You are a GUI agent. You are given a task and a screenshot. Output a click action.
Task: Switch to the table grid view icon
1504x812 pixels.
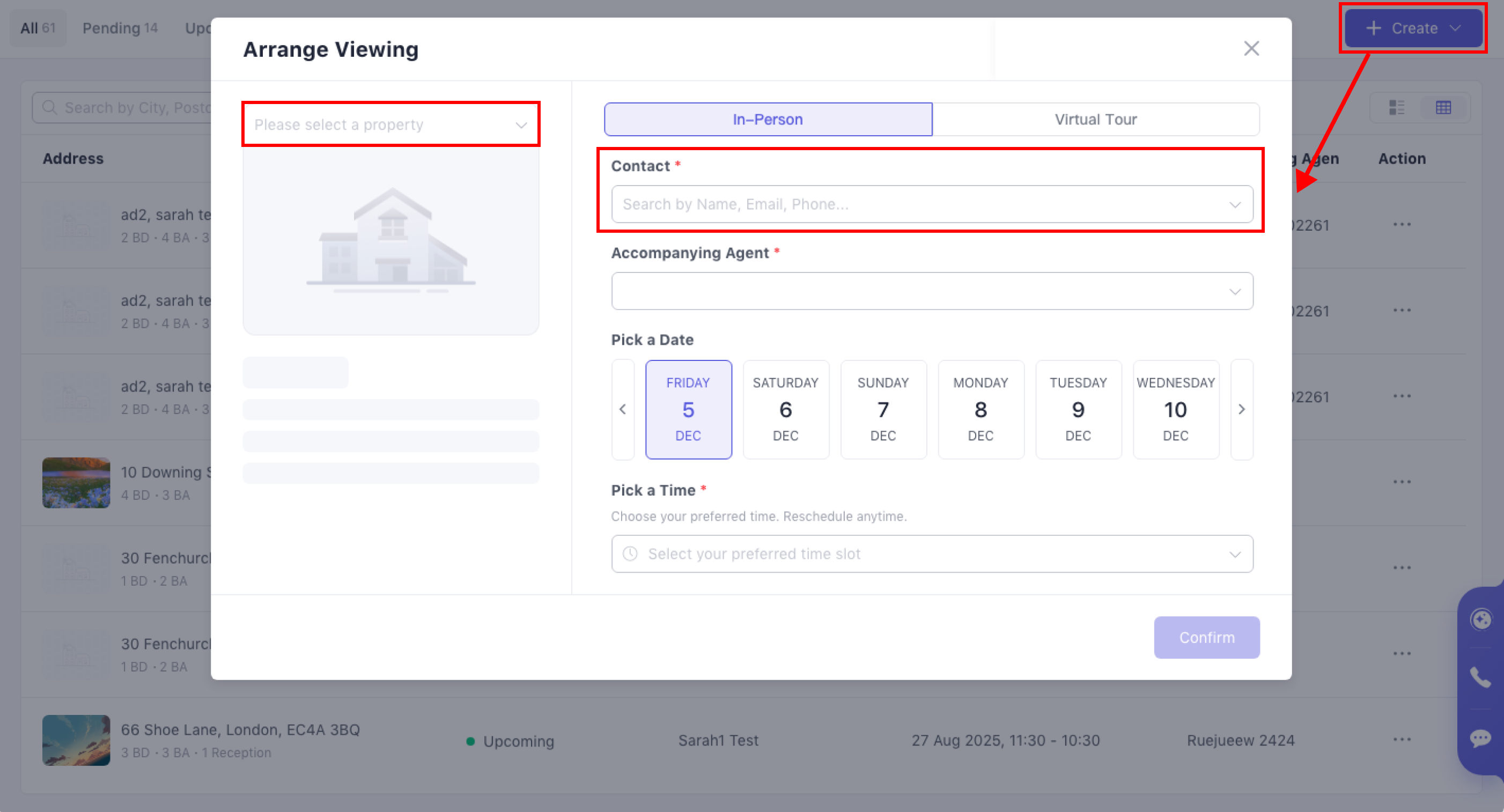pos(1443,107)
